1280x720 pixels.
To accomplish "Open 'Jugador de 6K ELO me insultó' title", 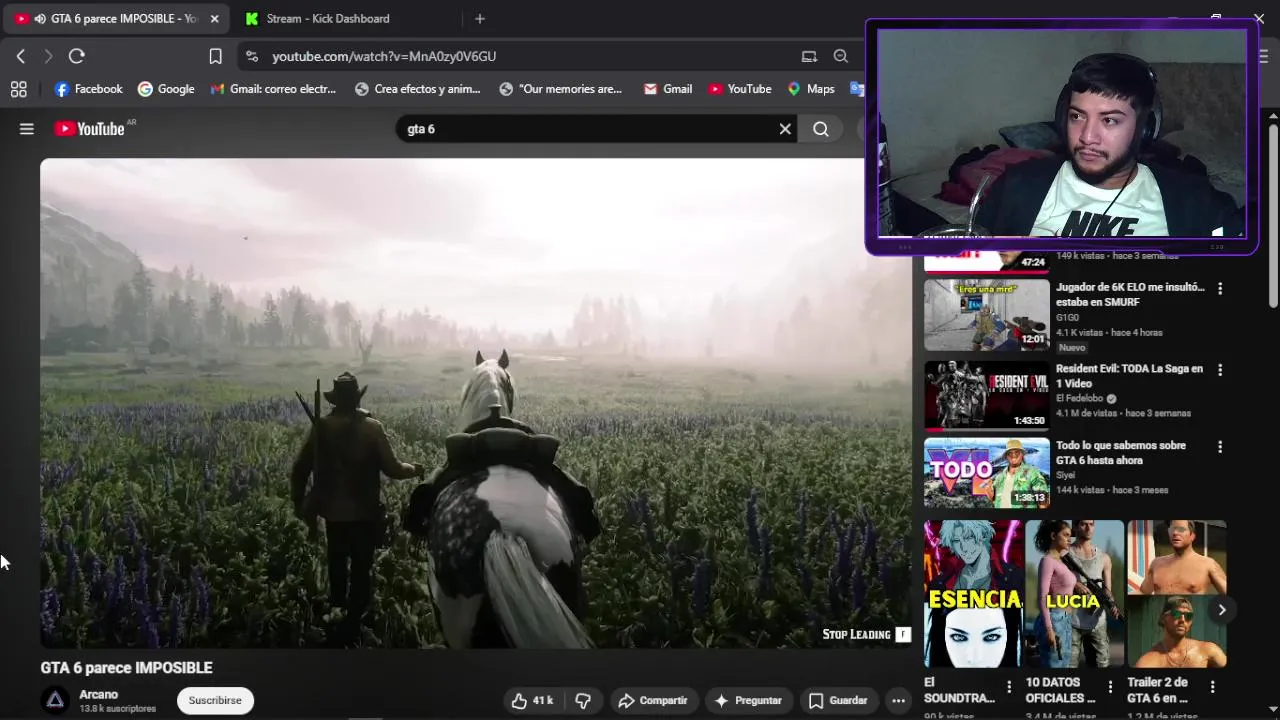I will tap(1130, 294).
